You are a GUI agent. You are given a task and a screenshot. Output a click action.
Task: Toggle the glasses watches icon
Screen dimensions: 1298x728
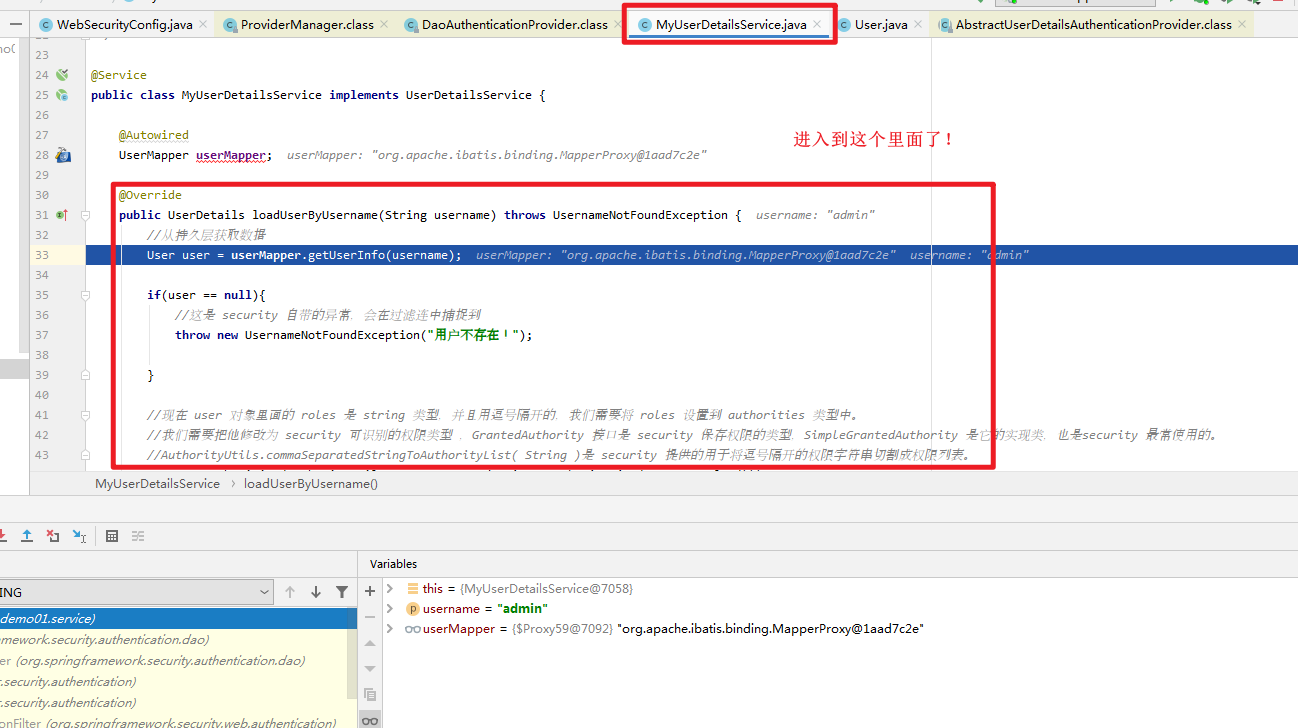coord(369,719)
